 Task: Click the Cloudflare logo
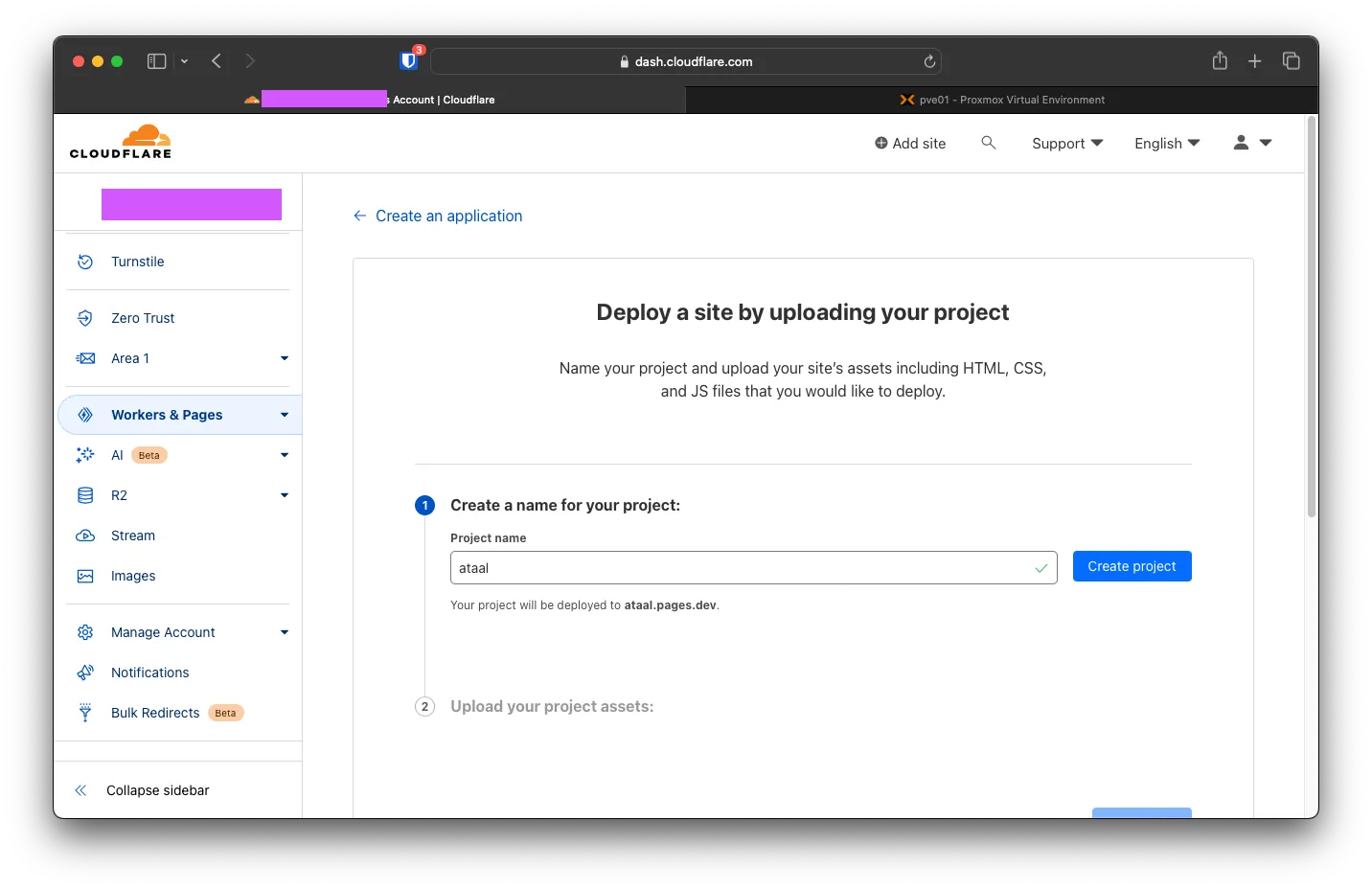click(121, 142)
